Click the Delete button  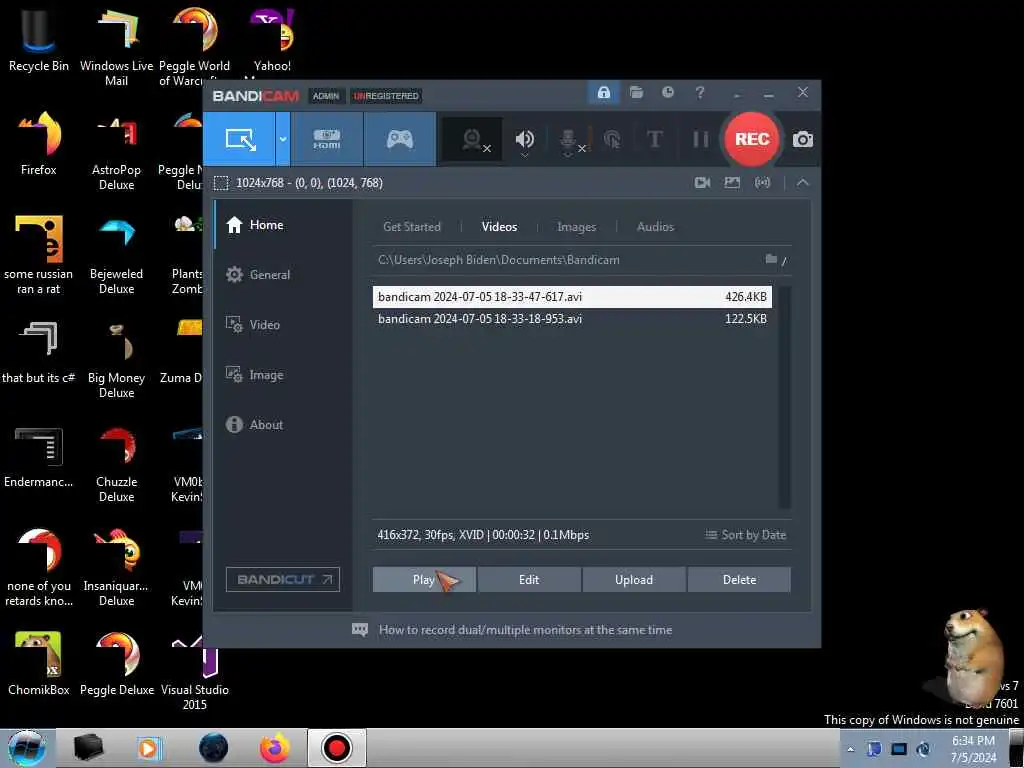[x=739, y=580]
